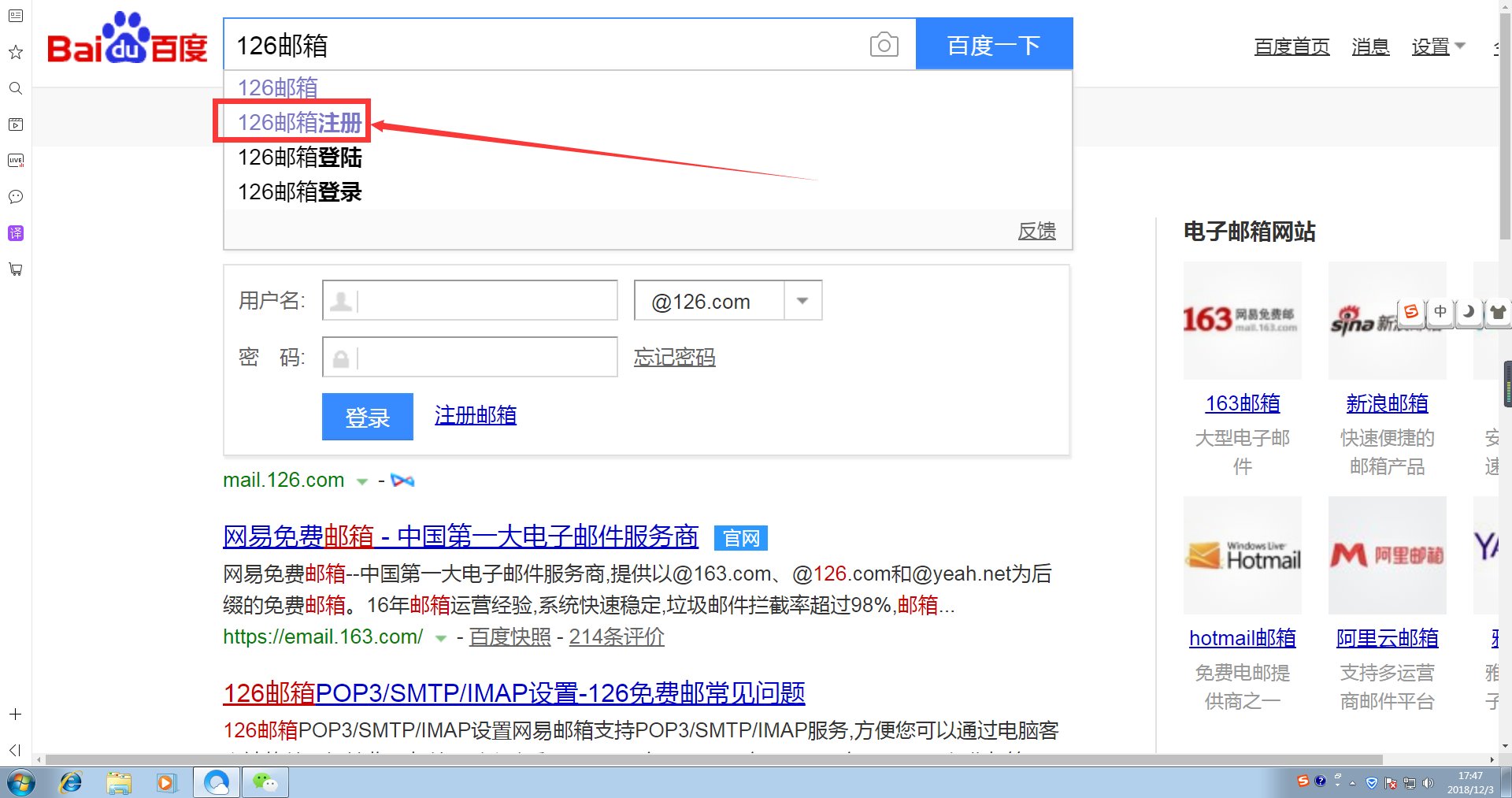Click the horizontal scrollbar at the bottom

709,759
